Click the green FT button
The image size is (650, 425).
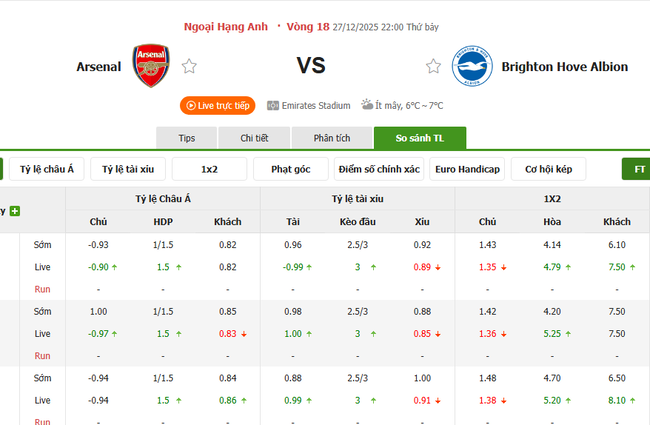637,169
